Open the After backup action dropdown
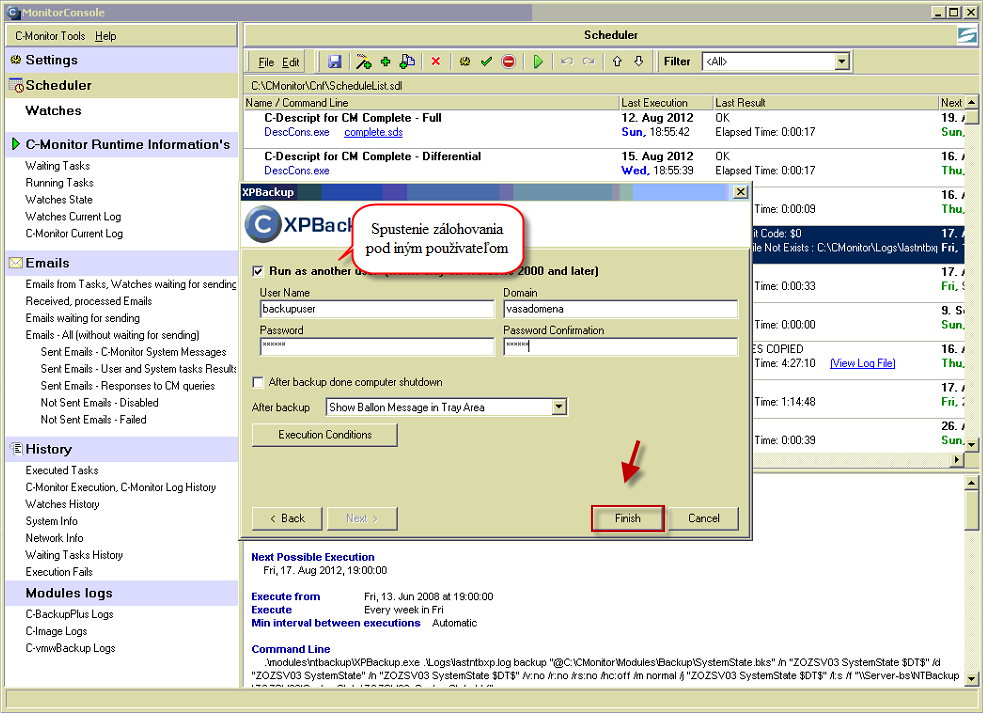 (559, 407)
